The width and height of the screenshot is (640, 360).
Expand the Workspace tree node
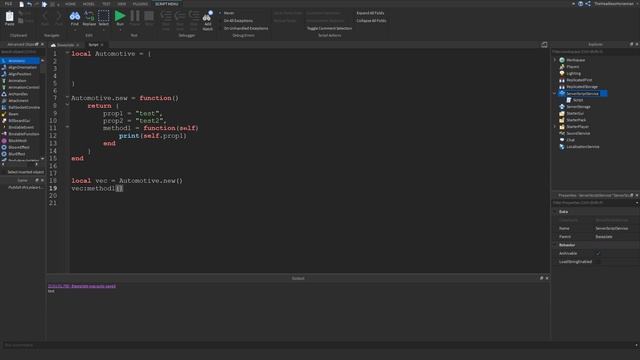(x=555, y=60)
